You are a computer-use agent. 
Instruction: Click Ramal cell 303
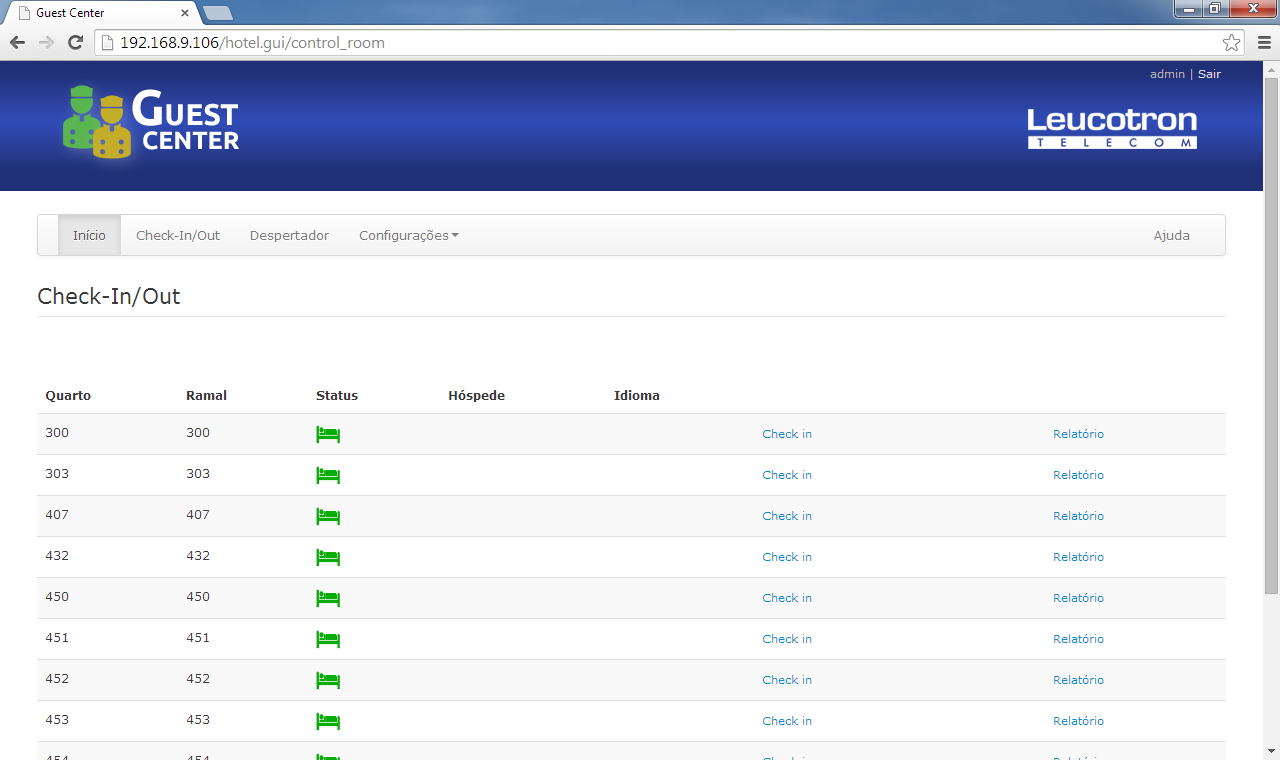tap(198, 473)
